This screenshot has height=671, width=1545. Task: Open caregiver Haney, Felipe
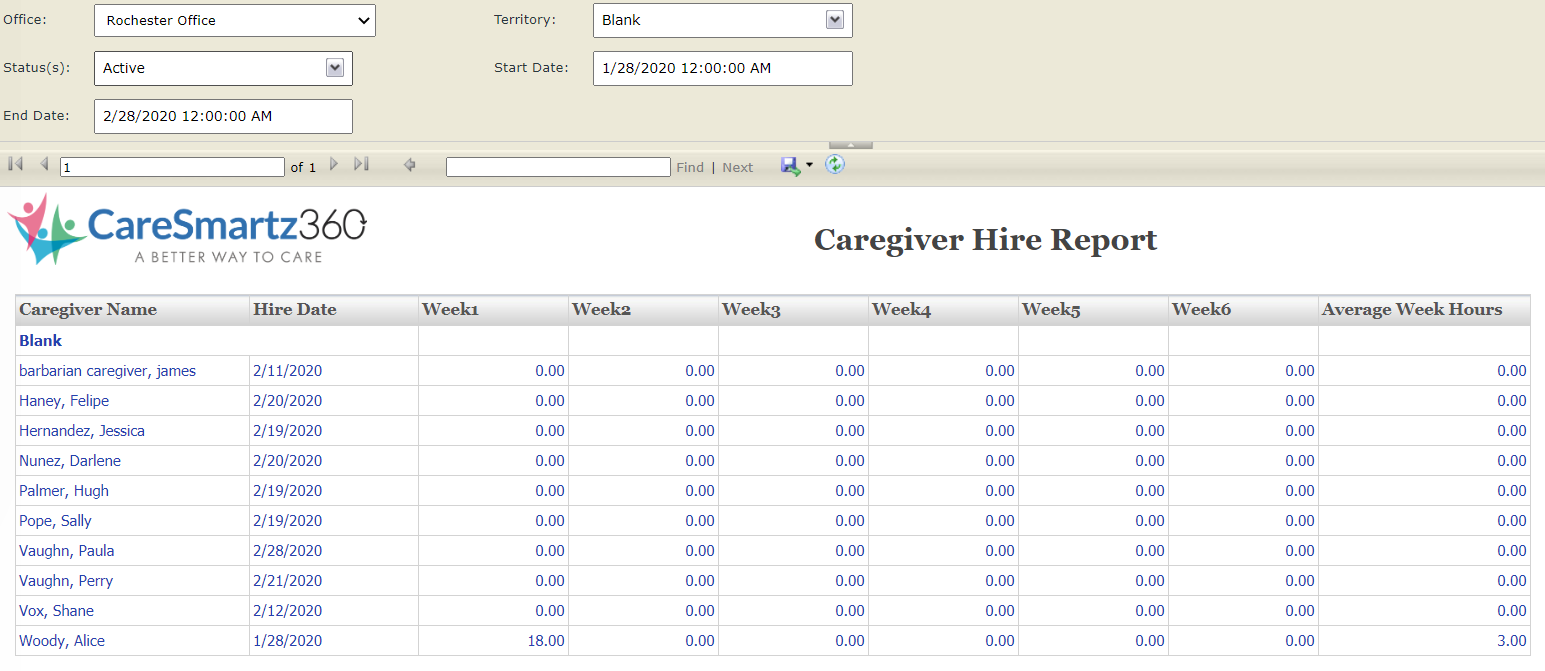click(x=64, y=401)
